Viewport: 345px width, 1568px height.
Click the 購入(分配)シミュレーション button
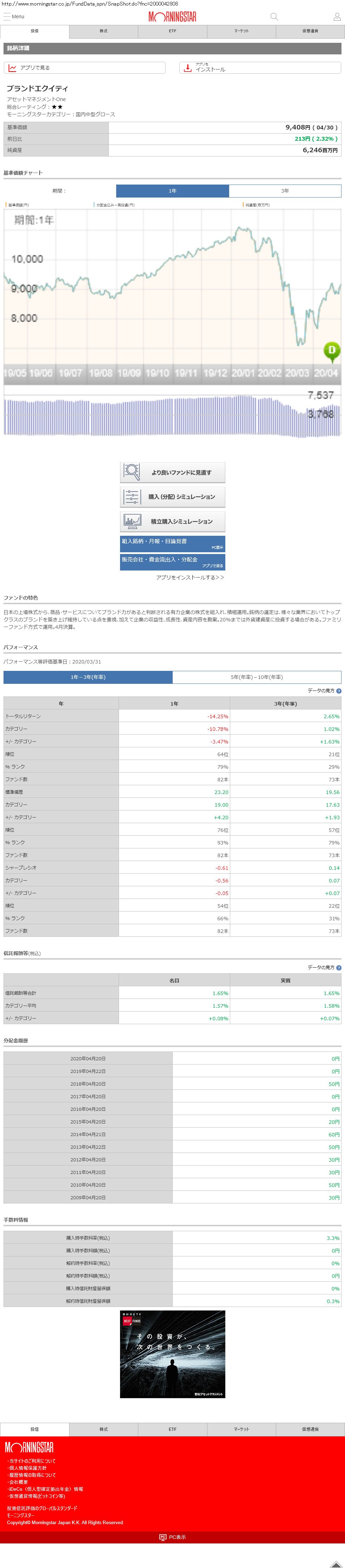tap(172, 497)
